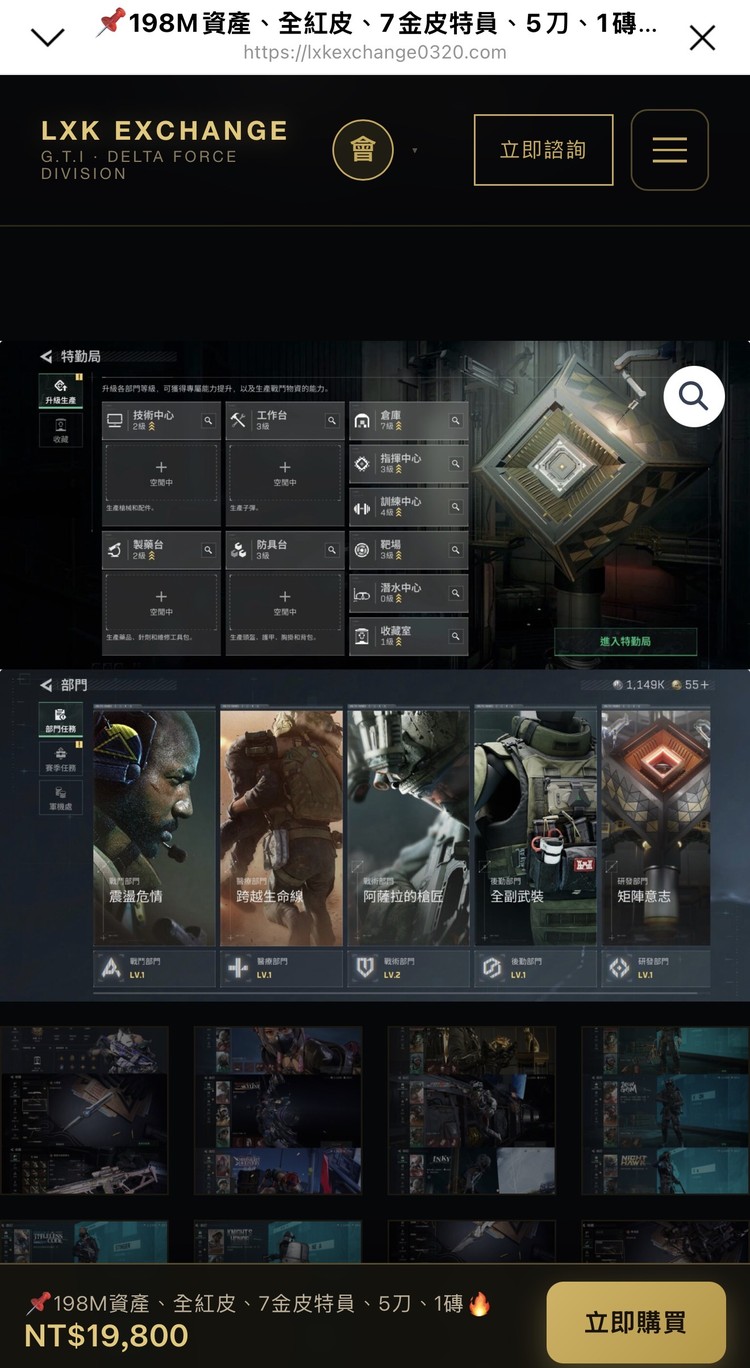Open the gallery thumbnail with INKY skin

(471, 1110)
